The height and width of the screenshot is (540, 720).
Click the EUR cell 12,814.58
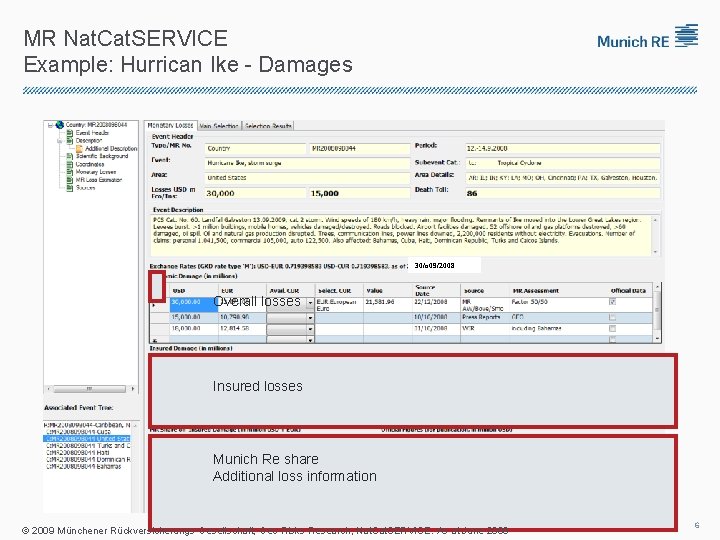[242, 329]
